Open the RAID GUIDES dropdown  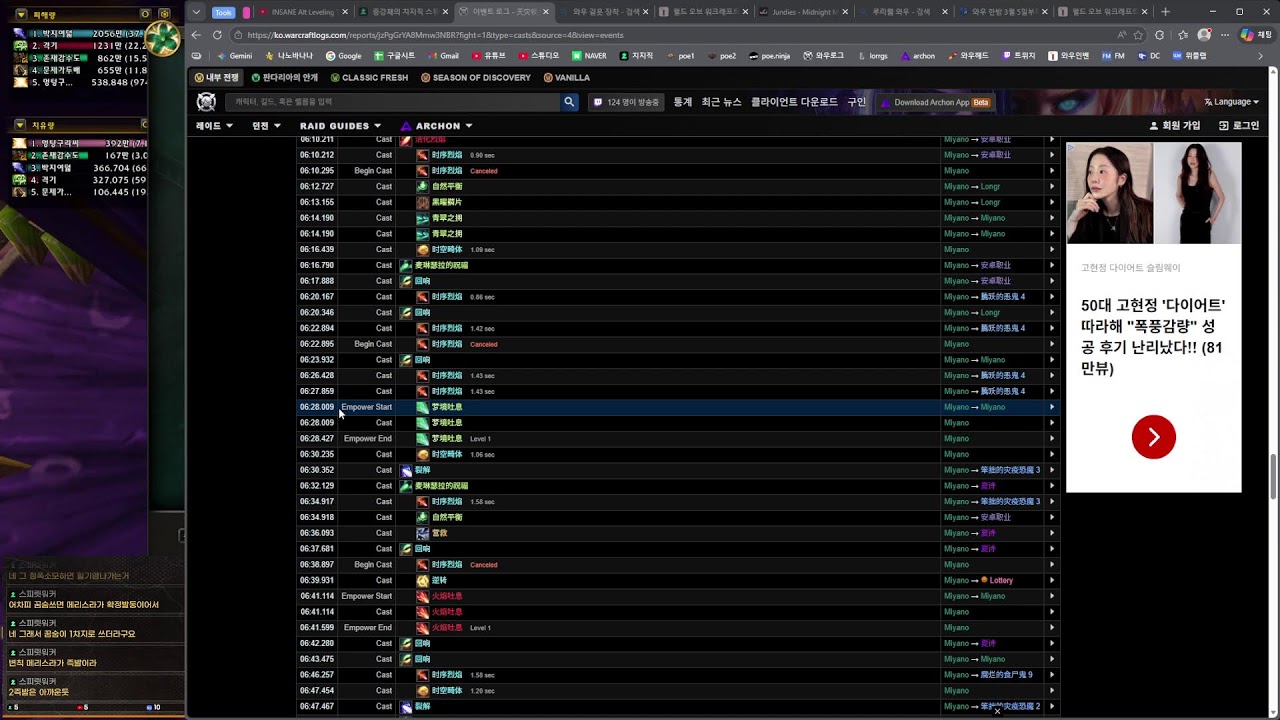pyautogui.click(x=340, y=126)
